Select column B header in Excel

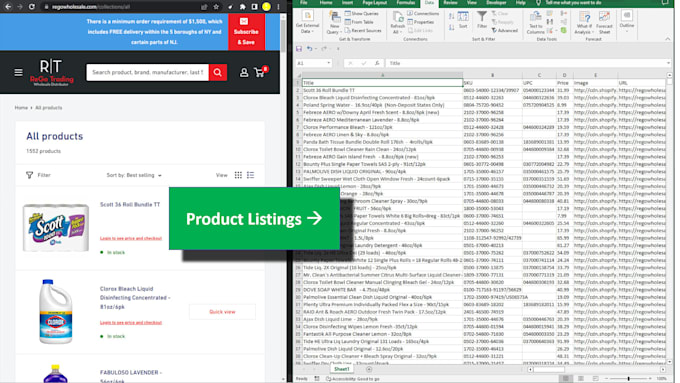pyautogui.click(x=492, y=75)
